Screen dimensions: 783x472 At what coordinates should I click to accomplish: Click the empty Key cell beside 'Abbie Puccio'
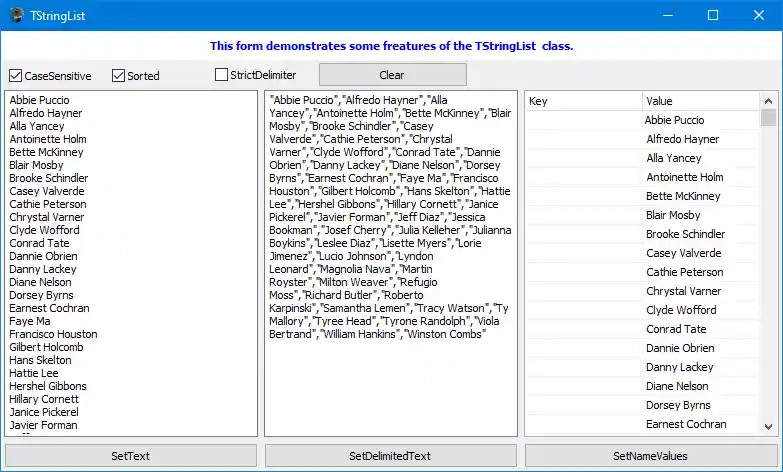coord(584,120)
